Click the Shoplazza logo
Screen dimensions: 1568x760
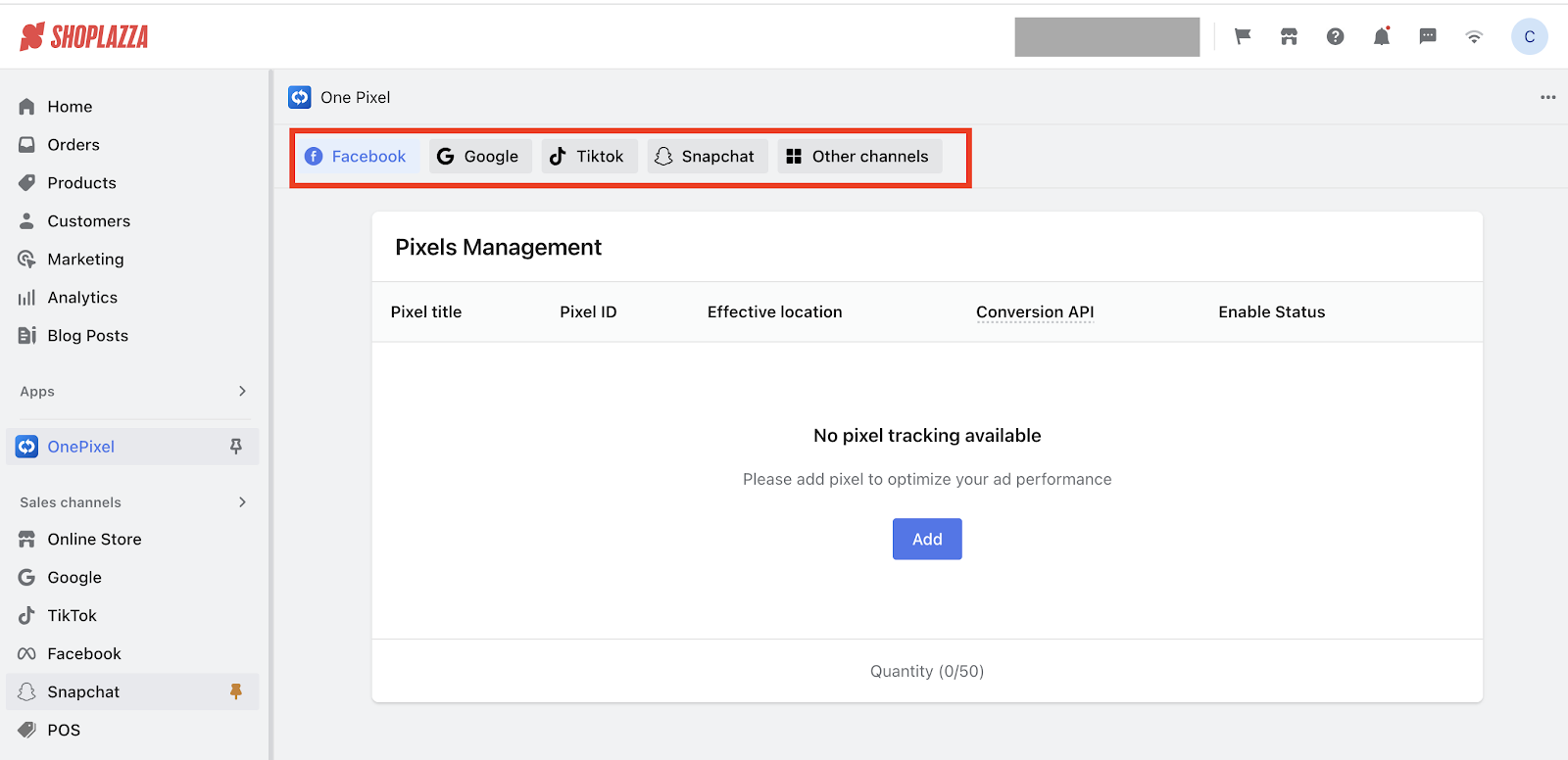tap(84, 37)
